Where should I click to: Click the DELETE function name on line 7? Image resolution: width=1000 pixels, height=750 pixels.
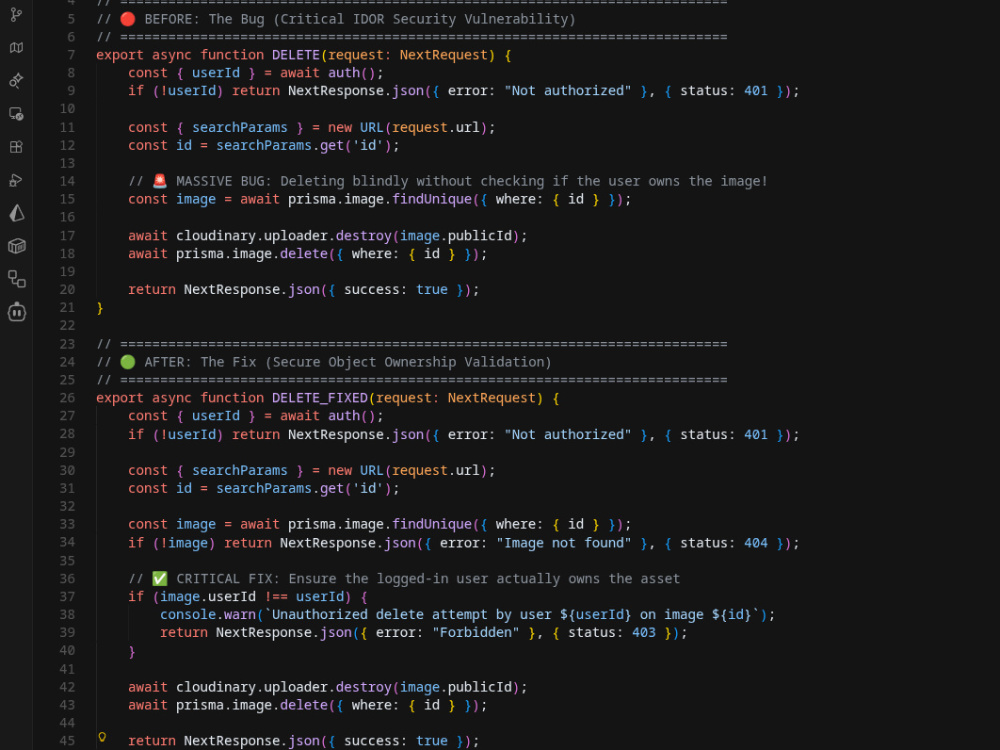[x=296, y=55]
